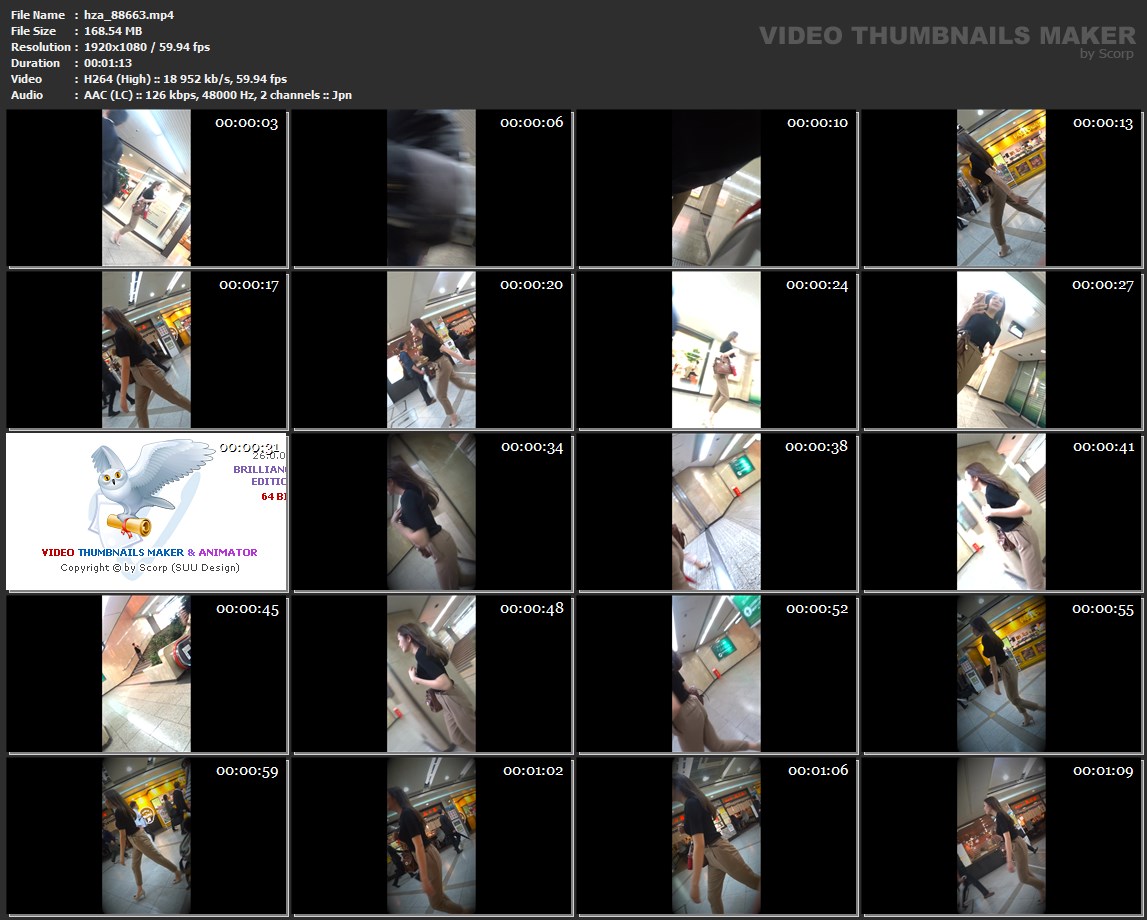The height and width of the screenshot is (920, 1147).
Task: Open the bright frame at 00:00:24
Action: point(716,350)
